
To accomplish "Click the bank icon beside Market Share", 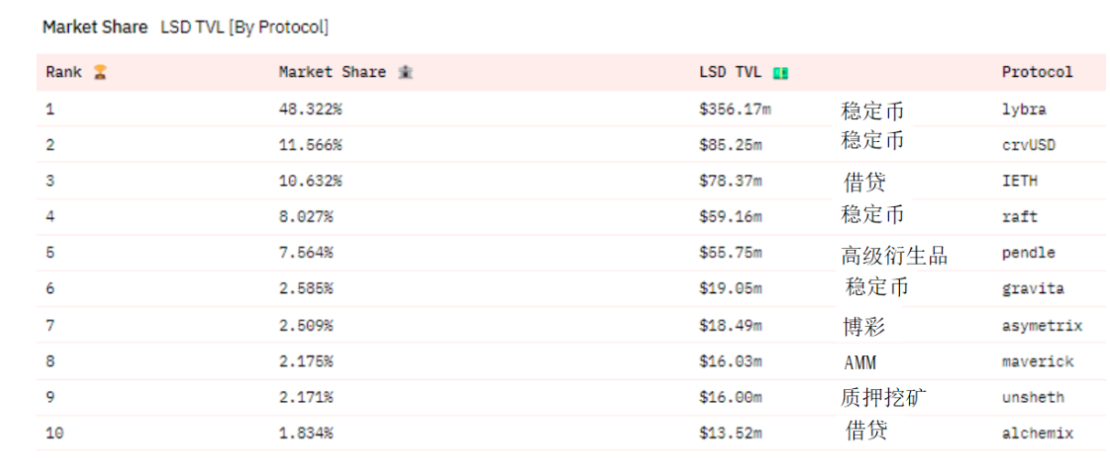I will 405,72.
